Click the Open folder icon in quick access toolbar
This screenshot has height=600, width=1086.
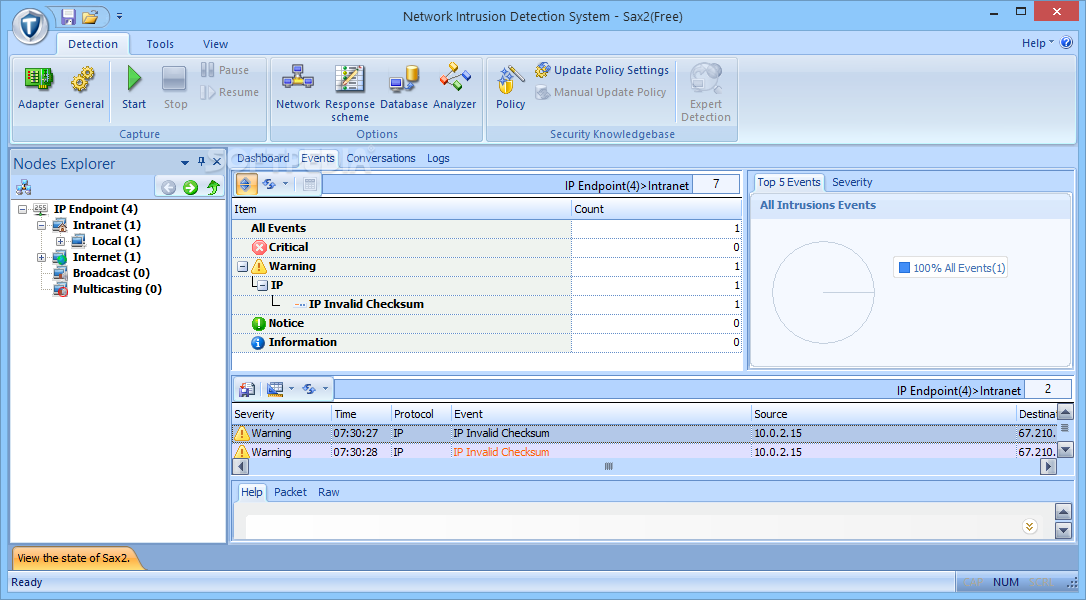click(90, 16)
